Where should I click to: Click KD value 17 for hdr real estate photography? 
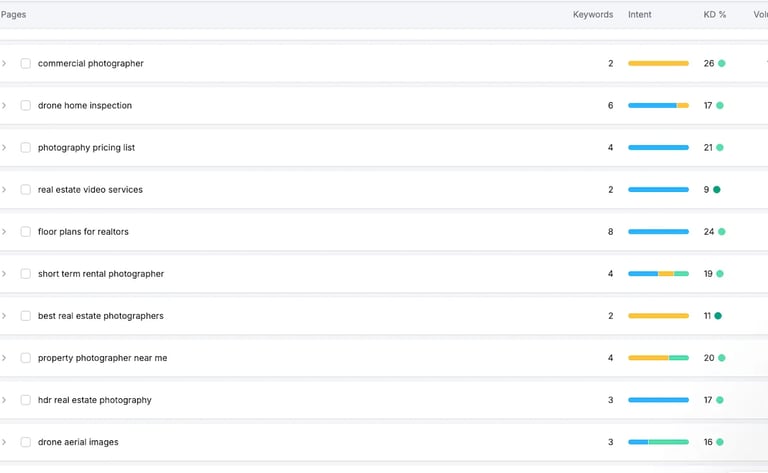708,400
